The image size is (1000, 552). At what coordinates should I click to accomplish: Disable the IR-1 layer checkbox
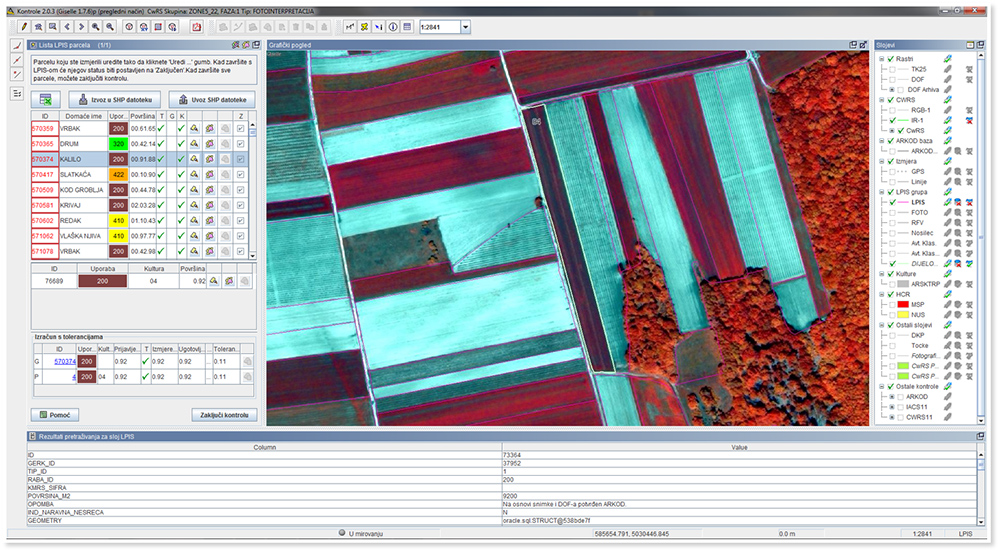coord(893,120)
